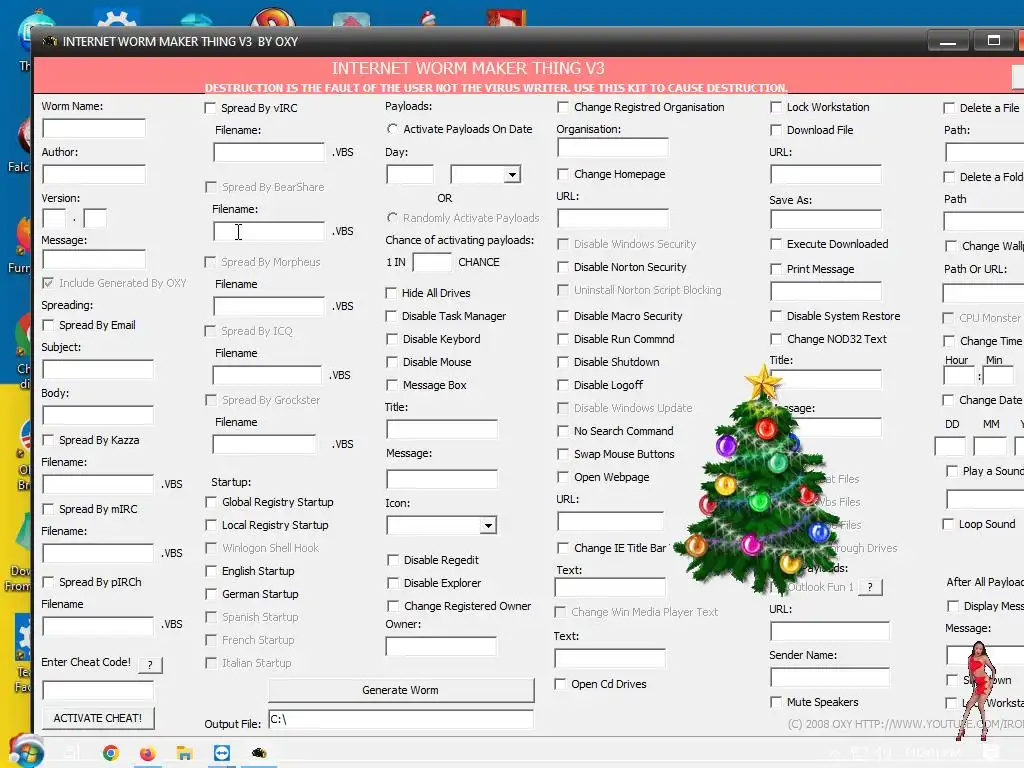1024x768 pixels.
Task: Toggle Local Registry Startup checkbox
Action: click(211, 525)
